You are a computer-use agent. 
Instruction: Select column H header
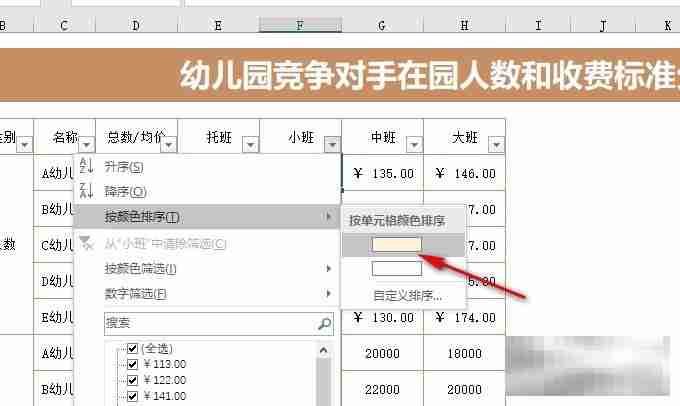click(x=464, y=25)
